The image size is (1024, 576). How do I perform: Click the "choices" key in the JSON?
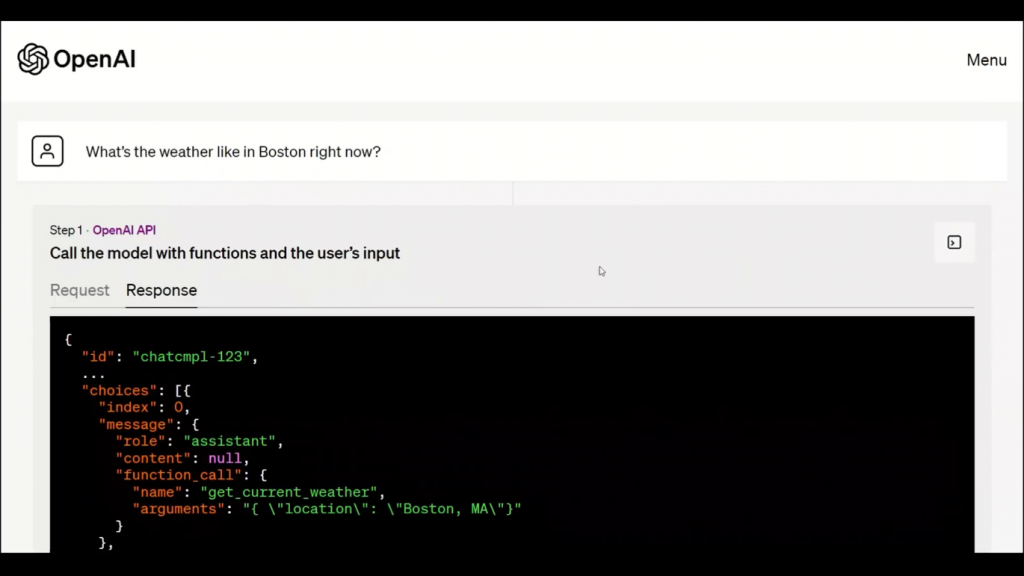pos(120,391)
